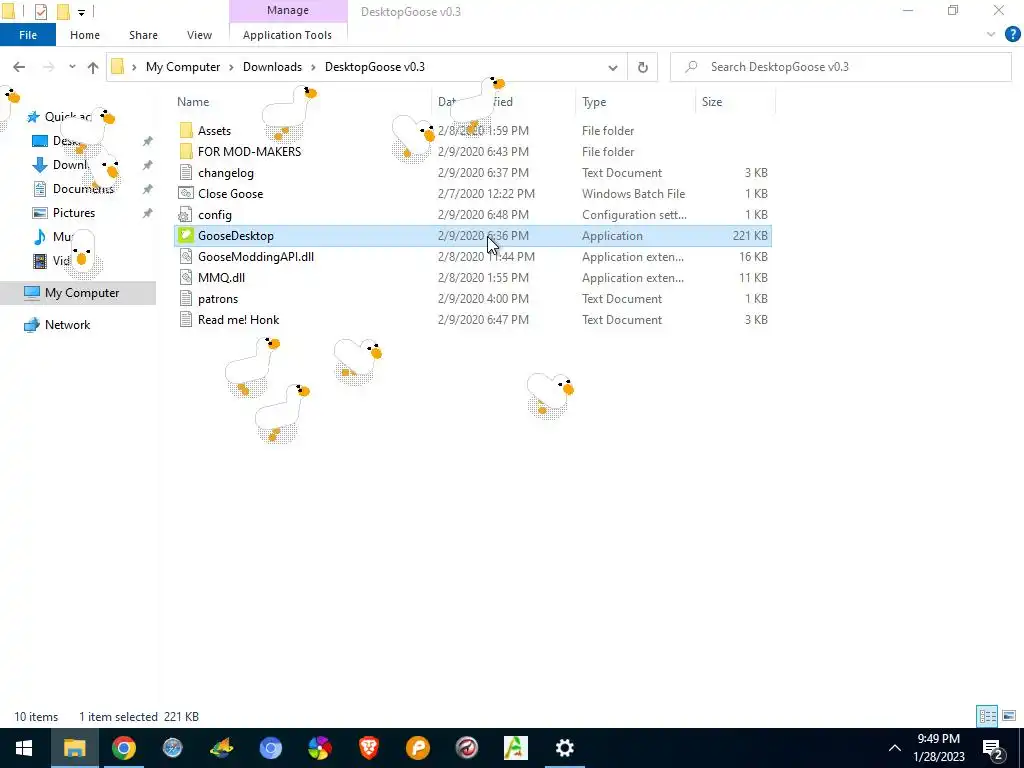This screenshot has width=1024, height=768.
Task: Navigate to Downloads breadcrumb
Action: [272, 67]
